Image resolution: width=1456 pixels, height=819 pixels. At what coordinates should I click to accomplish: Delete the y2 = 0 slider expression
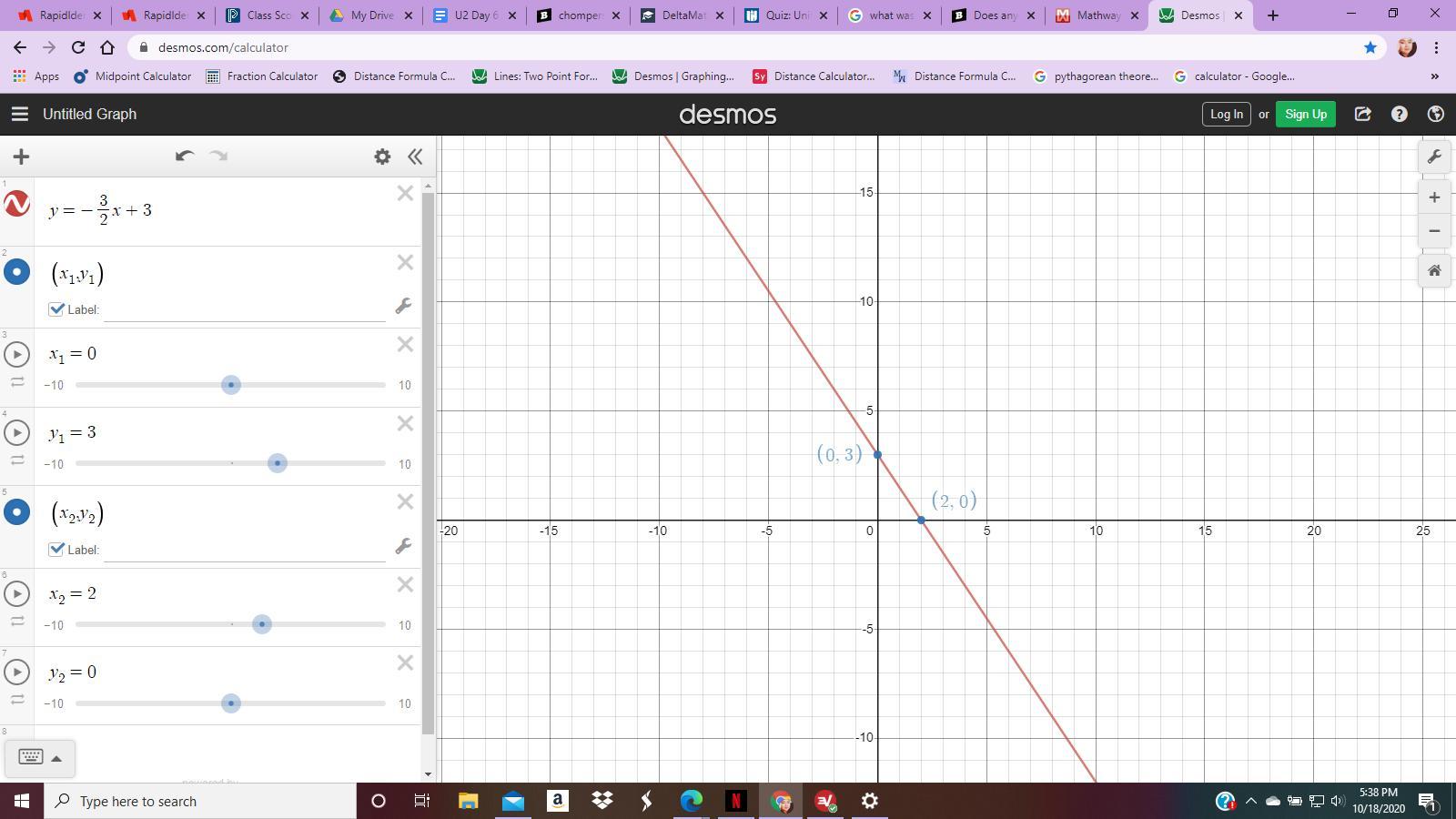tap(406, 662)
